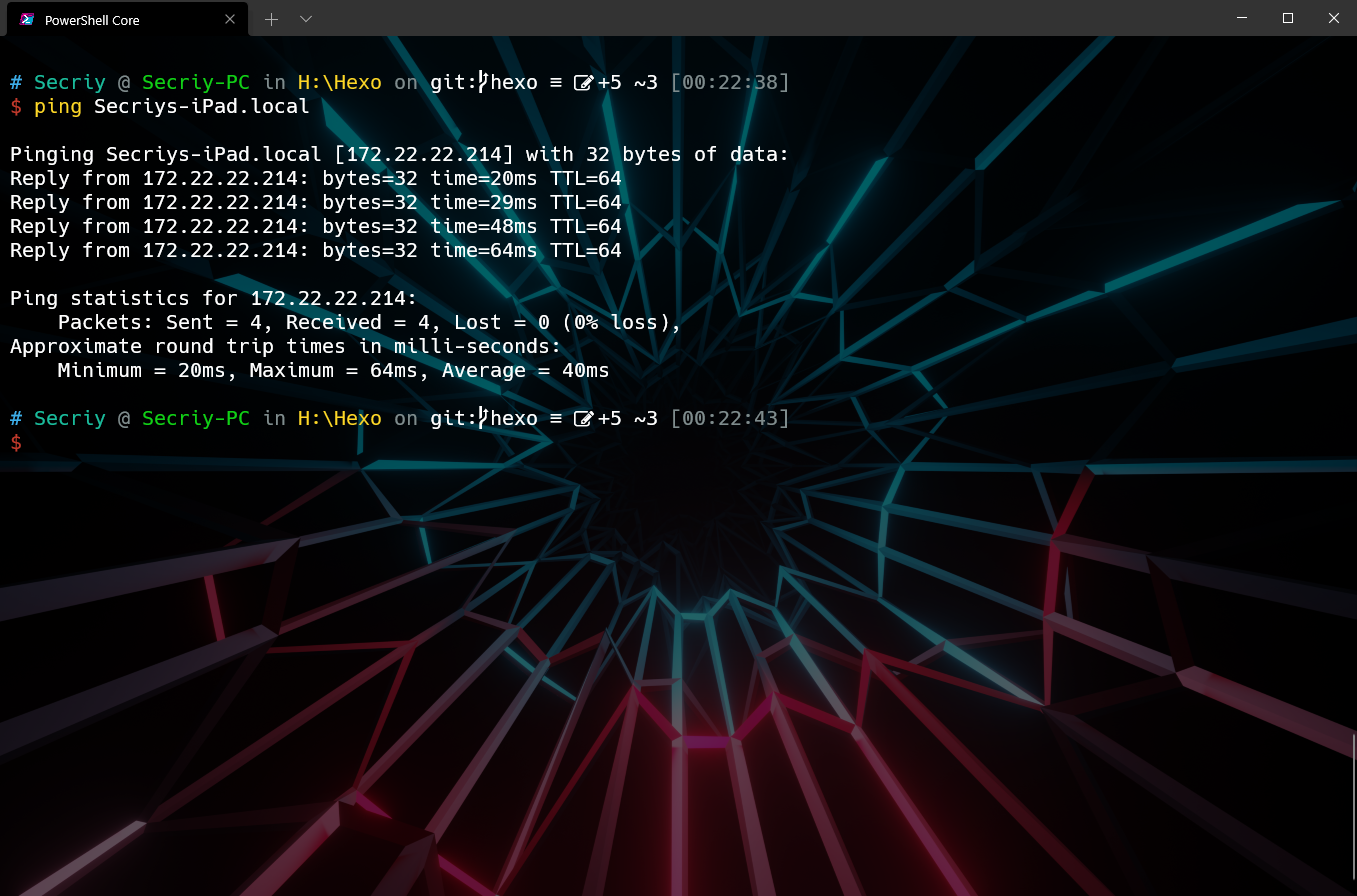Viewport: 1357px width, 896px height.
Task: Click H:\Hexo path in first prompt
Action: [x=340, y=82]
